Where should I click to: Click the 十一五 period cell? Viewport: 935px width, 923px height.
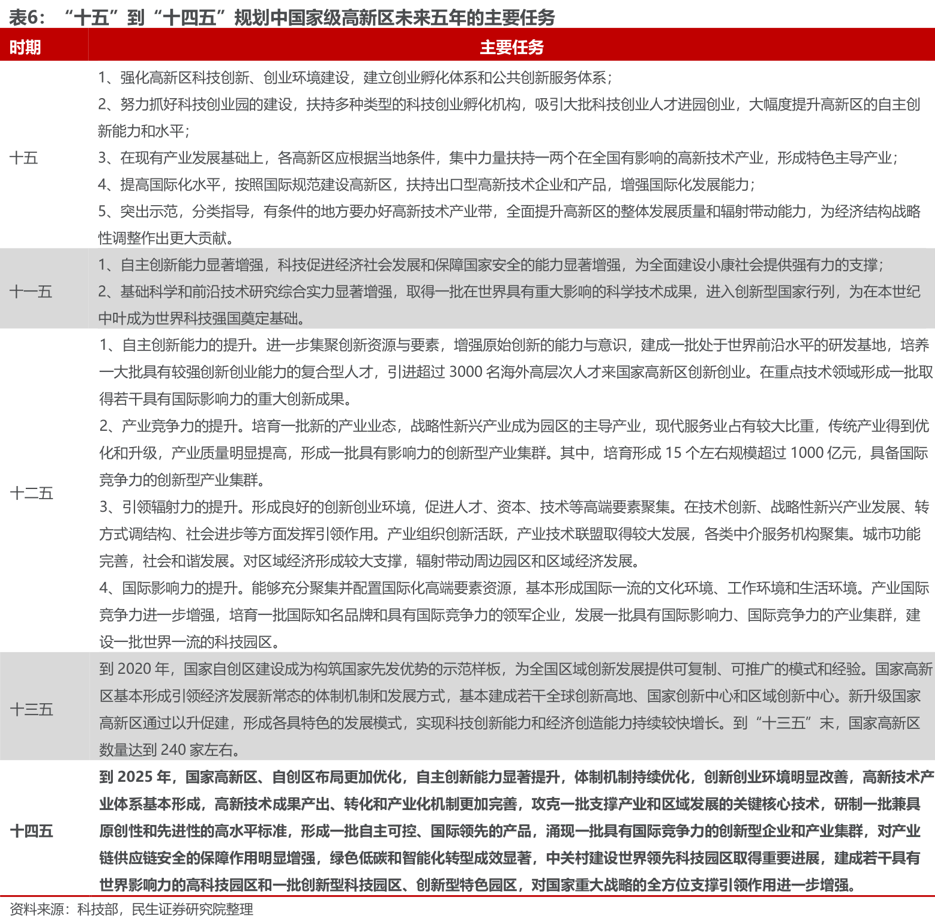click(31, 292)
